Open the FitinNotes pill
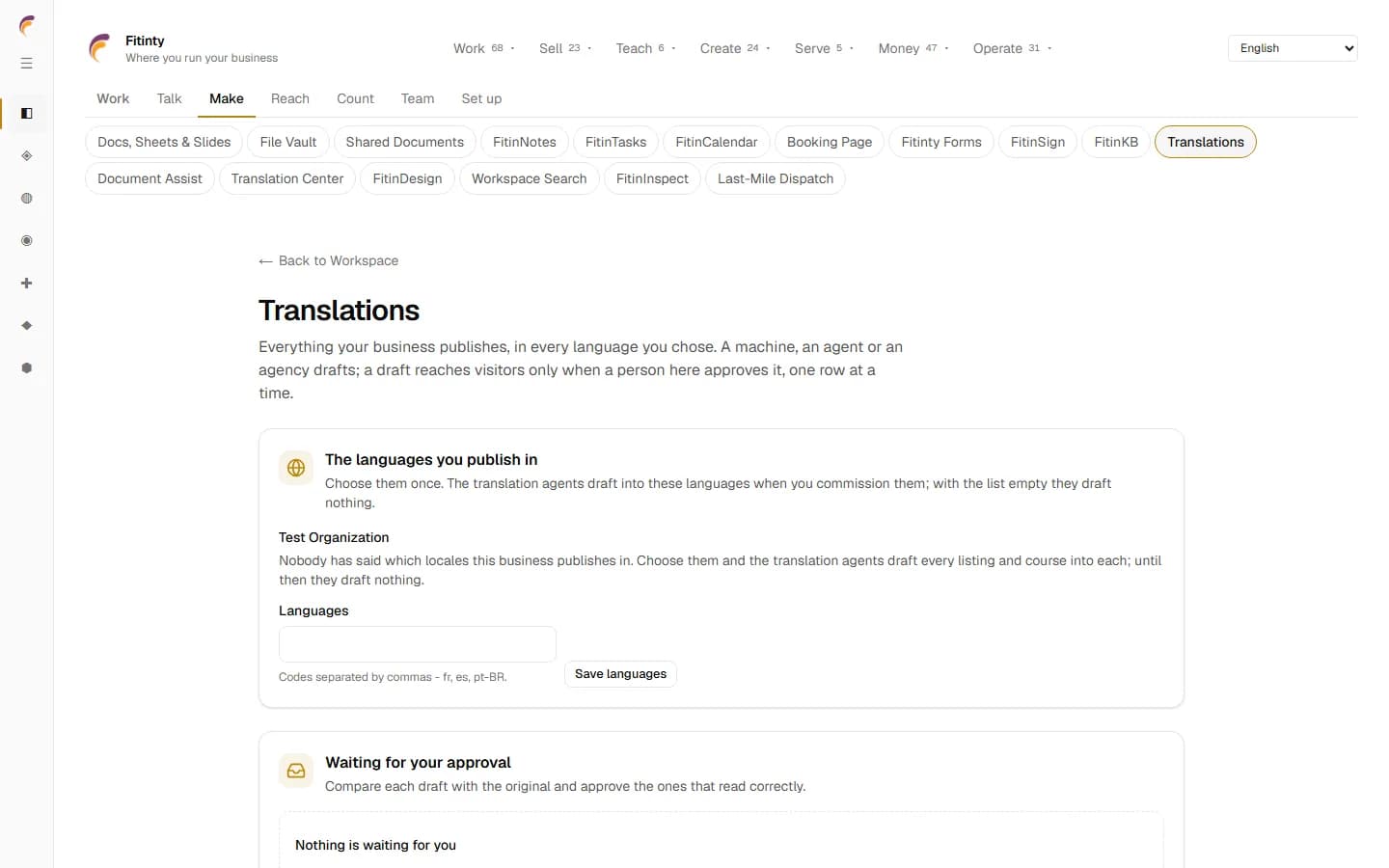This screenshot has width=1389, height=868. pos(525,142)
